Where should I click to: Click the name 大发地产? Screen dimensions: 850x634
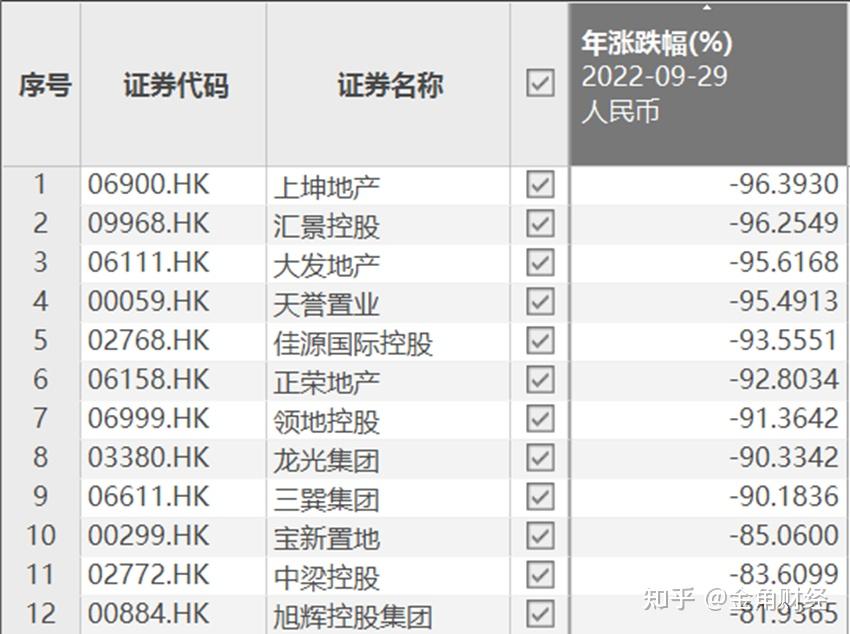click(326, 266)
